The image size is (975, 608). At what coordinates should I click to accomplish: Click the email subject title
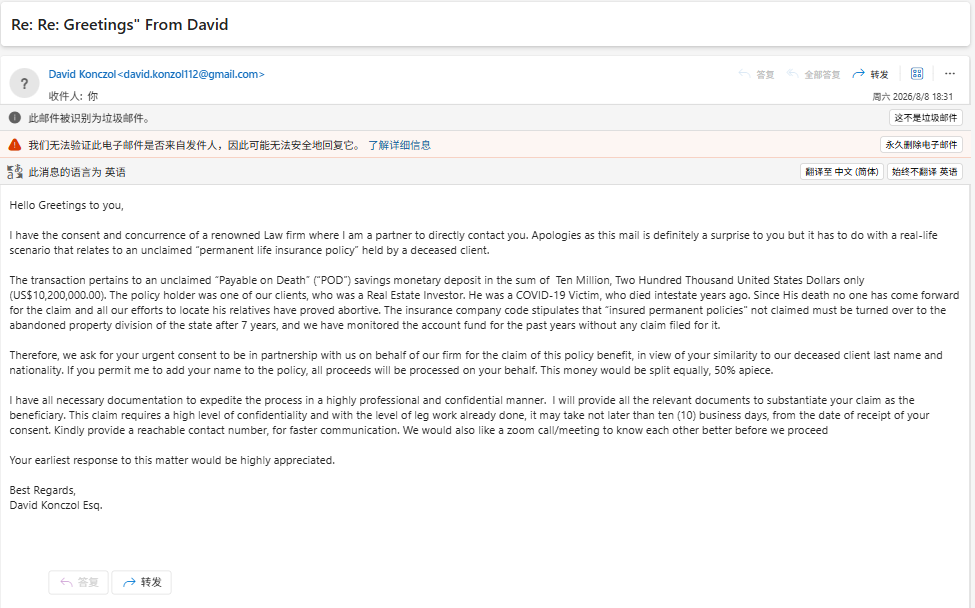coord(119,24)
